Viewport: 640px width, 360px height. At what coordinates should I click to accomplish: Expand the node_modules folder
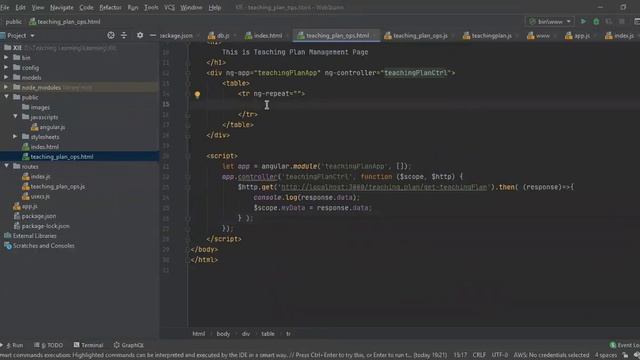coord(6,87)
